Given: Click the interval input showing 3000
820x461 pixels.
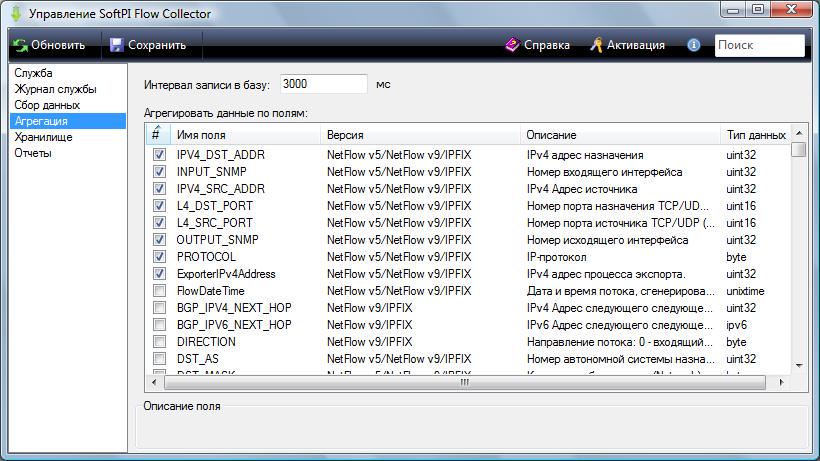Looking at the screenshot, I should click(324, 84).
